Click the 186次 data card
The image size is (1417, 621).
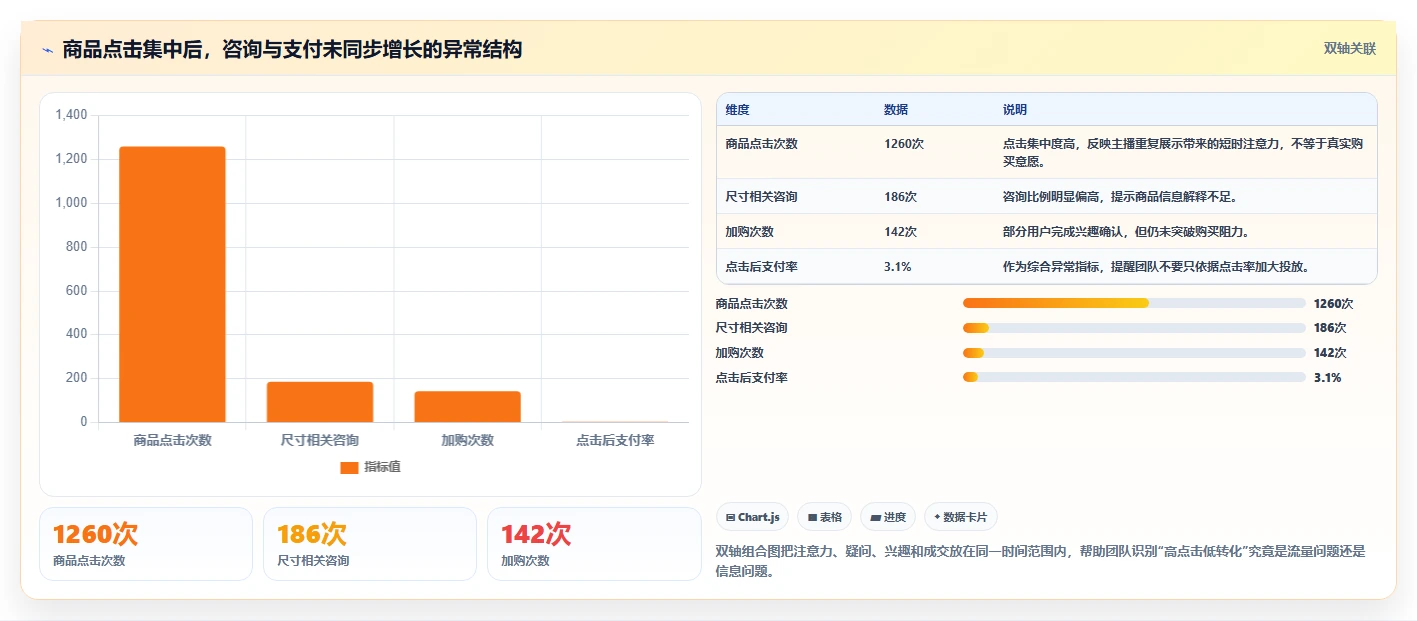[370, 544]
